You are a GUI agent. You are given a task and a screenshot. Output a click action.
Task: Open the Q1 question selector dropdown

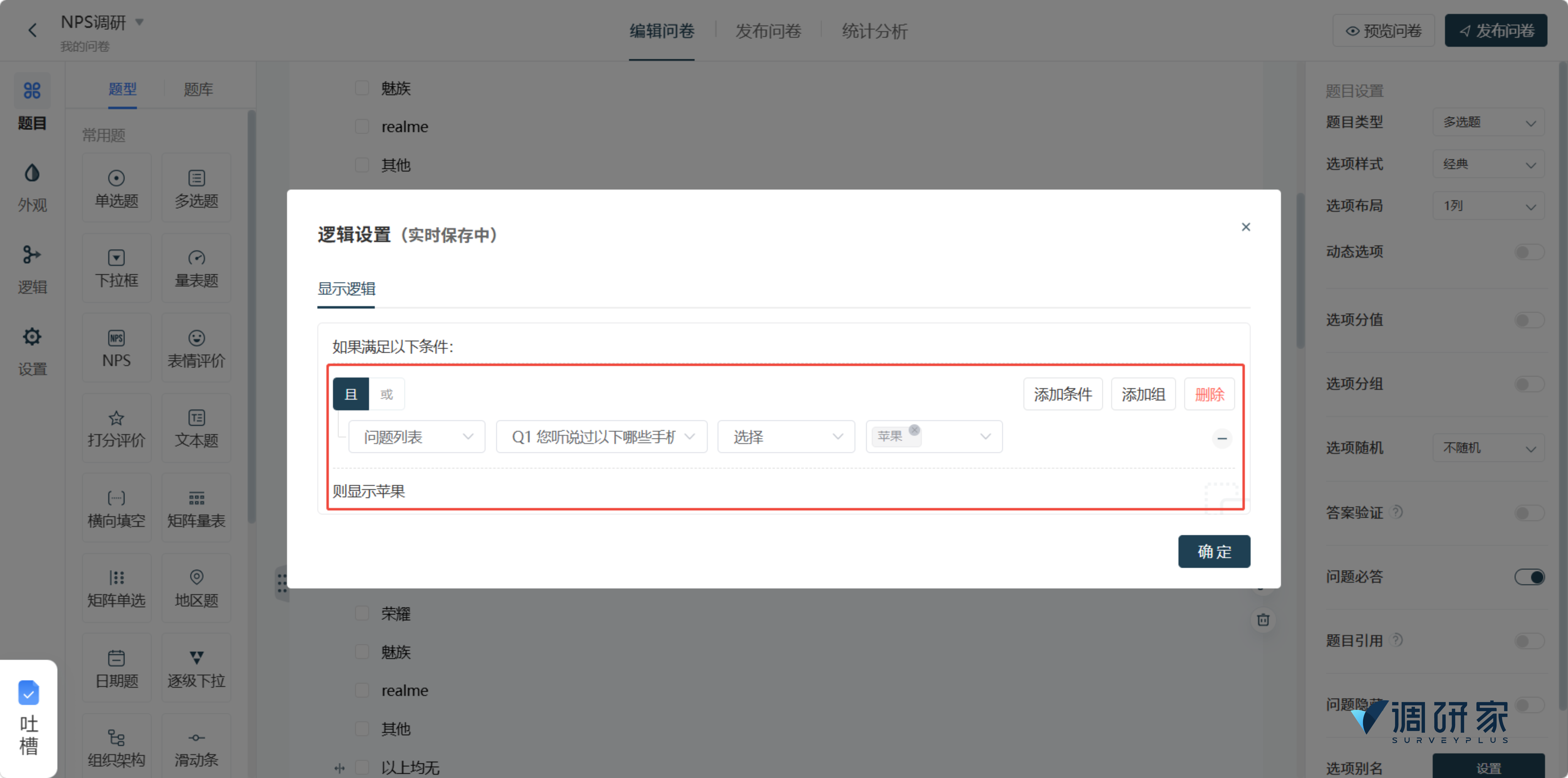pyautogui.click(x=601, y=437)
